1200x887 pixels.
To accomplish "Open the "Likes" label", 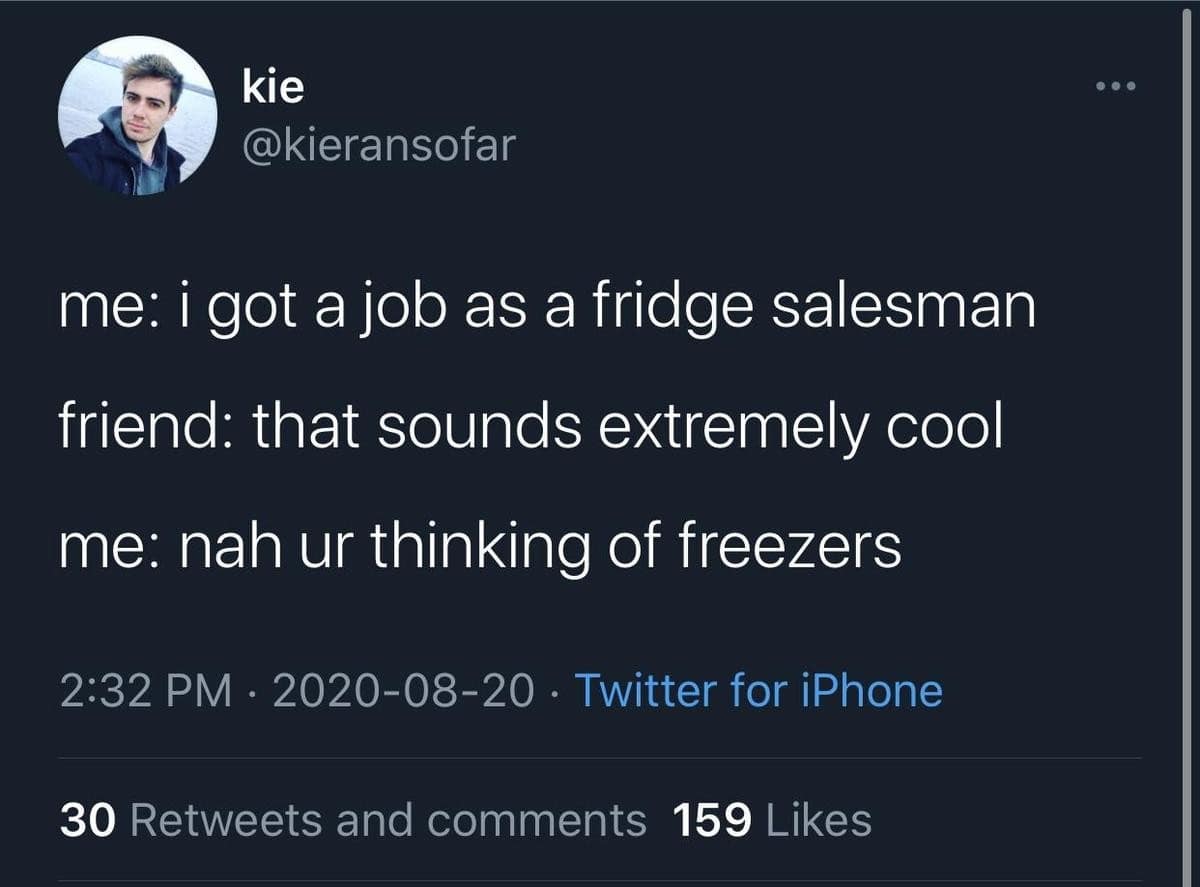I will (818, 821).
